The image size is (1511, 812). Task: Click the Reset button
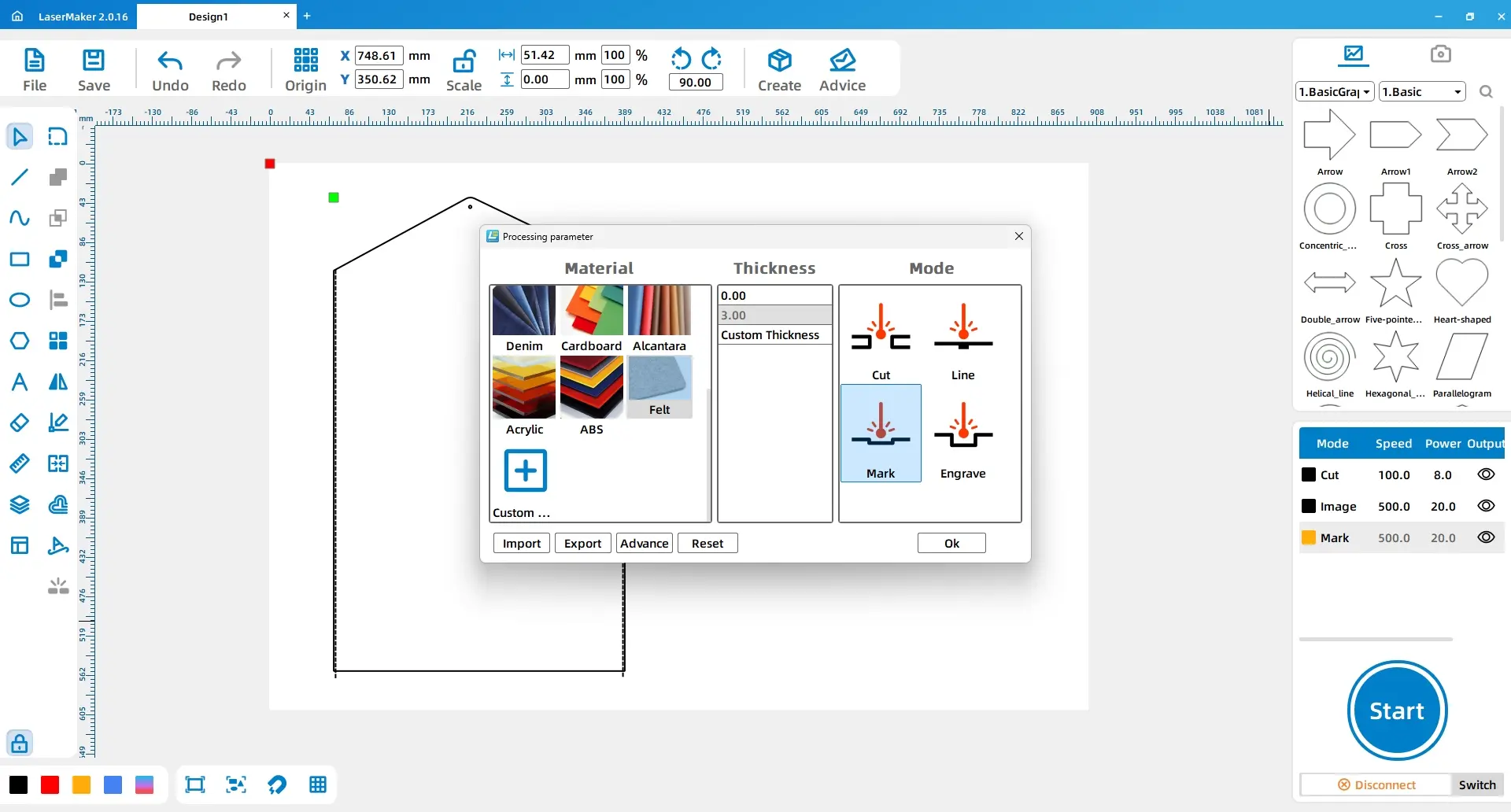point(707,543)
